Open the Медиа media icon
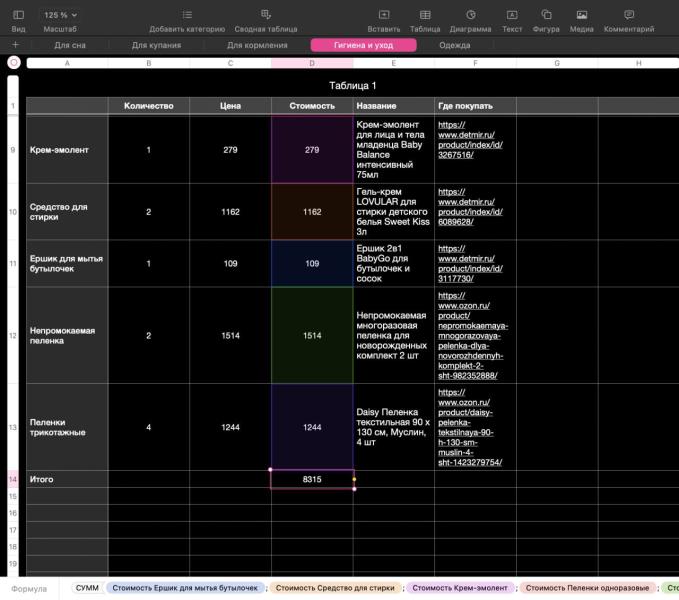The height and width of the screenshot is (600, 679). (582, 15)
